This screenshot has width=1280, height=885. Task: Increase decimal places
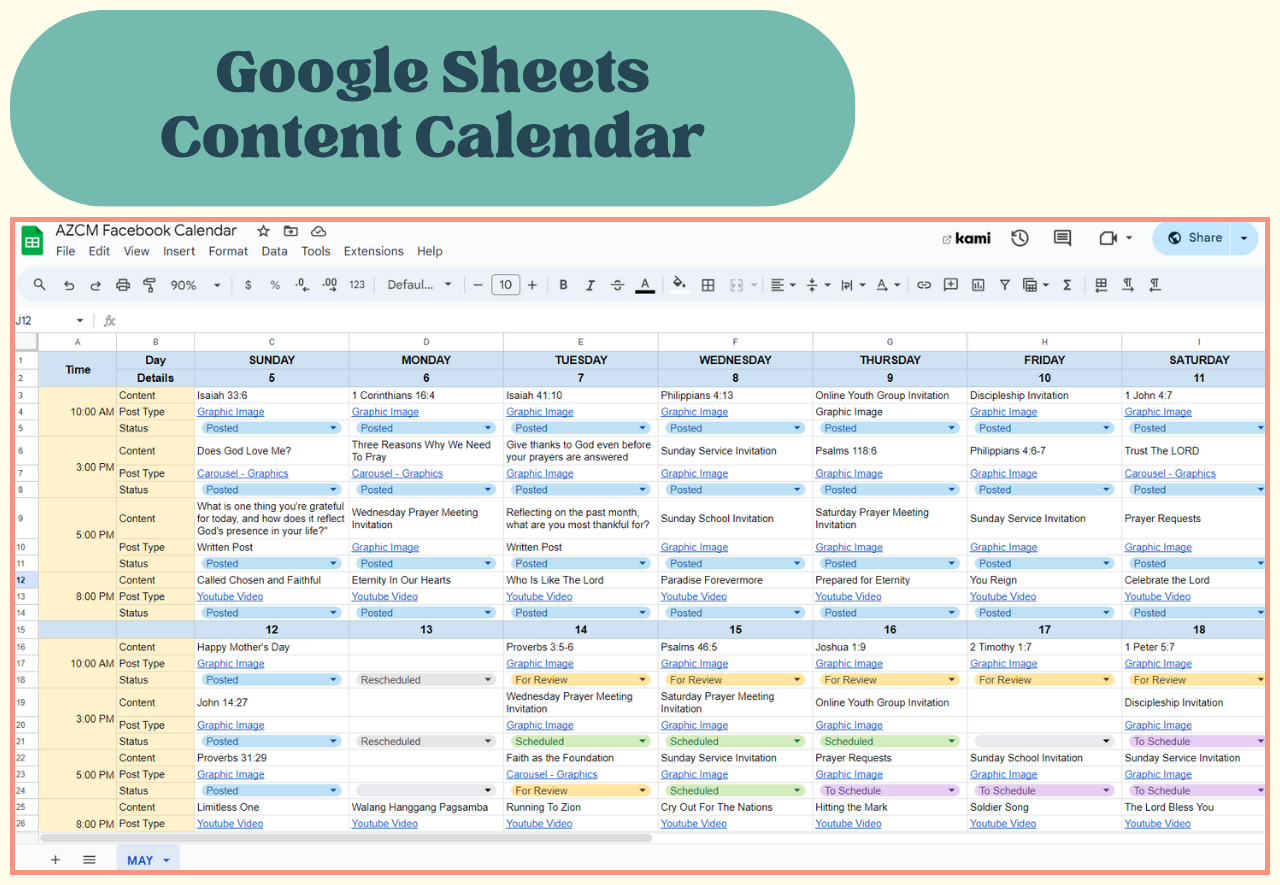pos(329,285)
